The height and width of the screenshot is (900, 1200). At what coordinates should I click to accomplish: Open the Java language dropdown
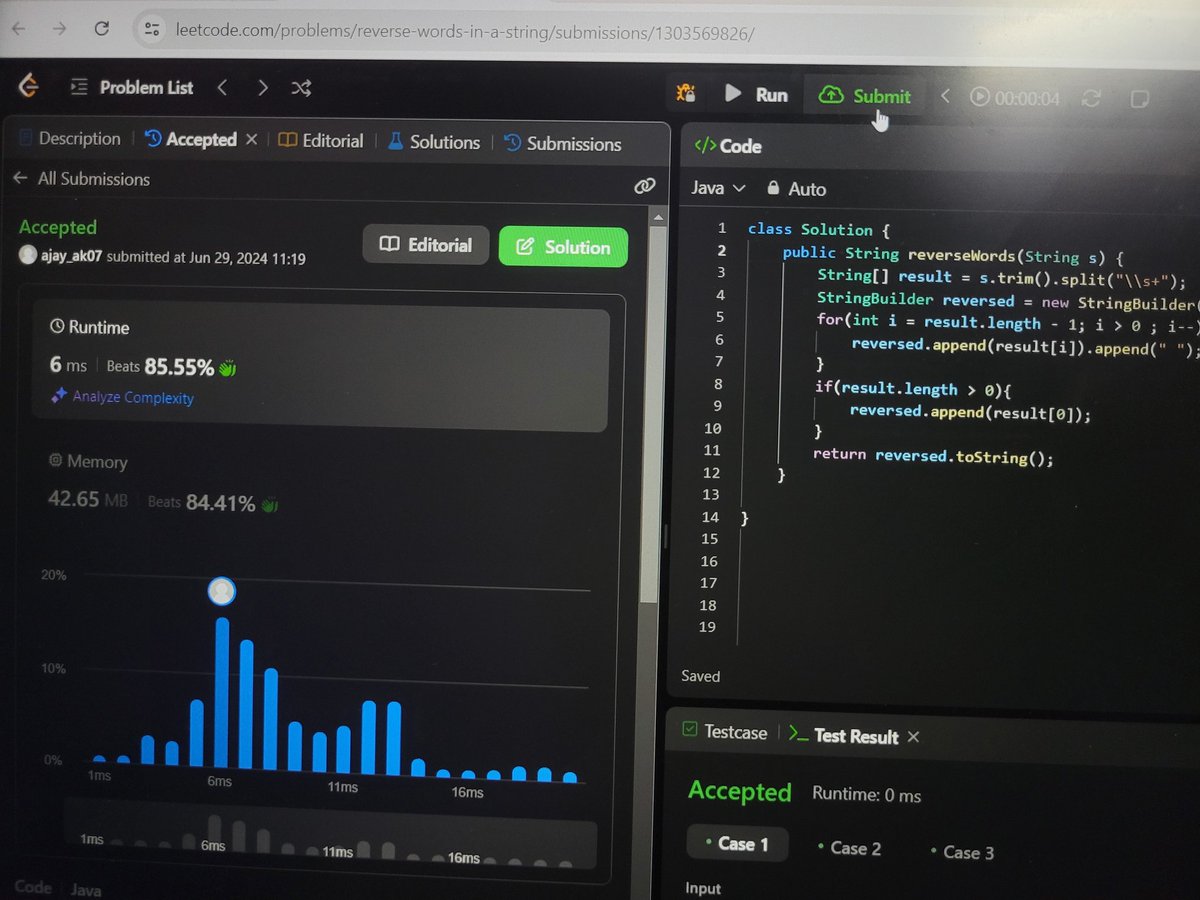718,188
